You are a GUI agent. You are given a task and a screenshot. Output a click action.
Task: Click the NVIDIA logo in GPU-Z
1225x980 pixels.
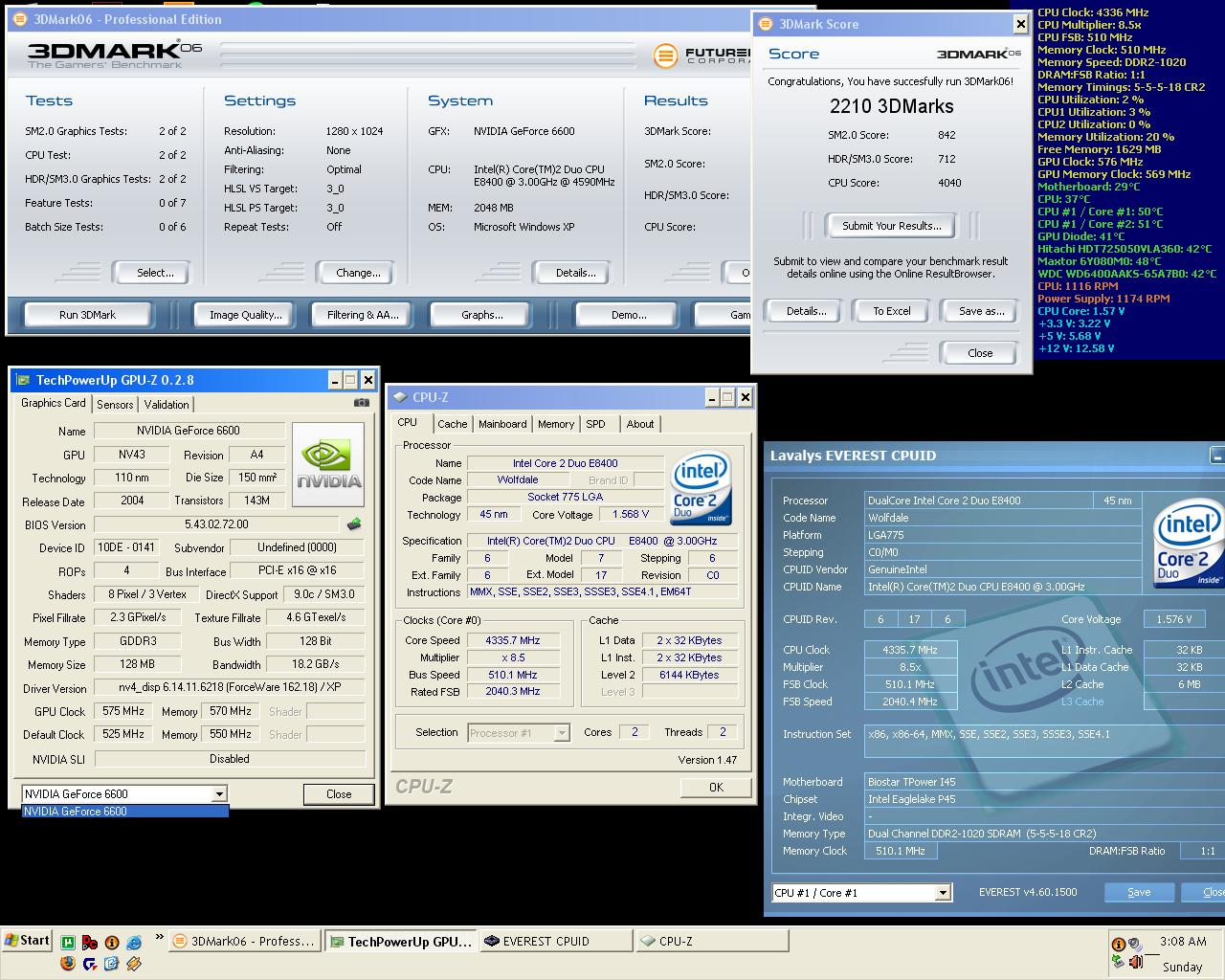(328, 463)
